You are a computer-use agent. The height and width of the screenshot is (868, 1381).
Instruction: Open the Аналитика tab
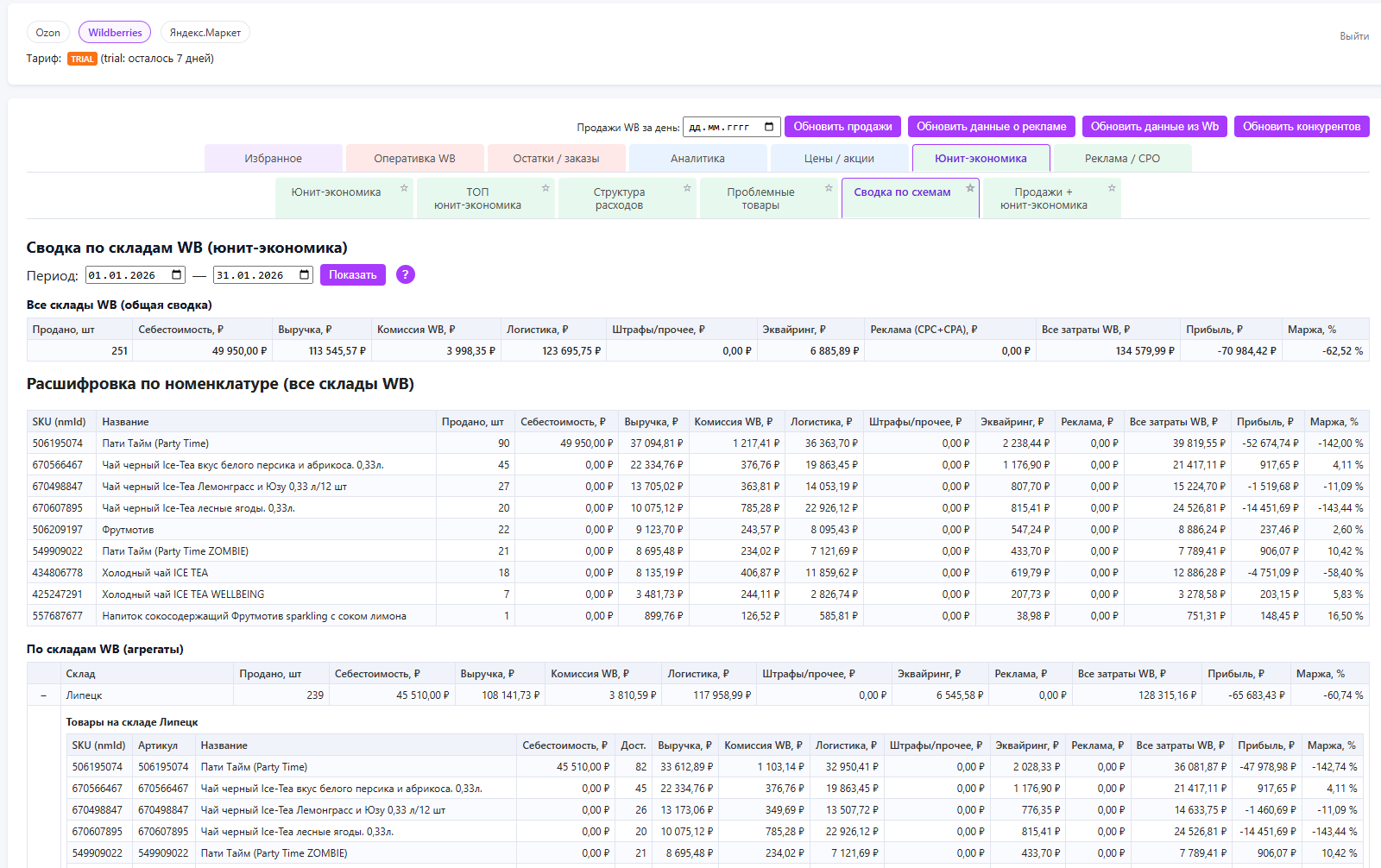(698, 159)
